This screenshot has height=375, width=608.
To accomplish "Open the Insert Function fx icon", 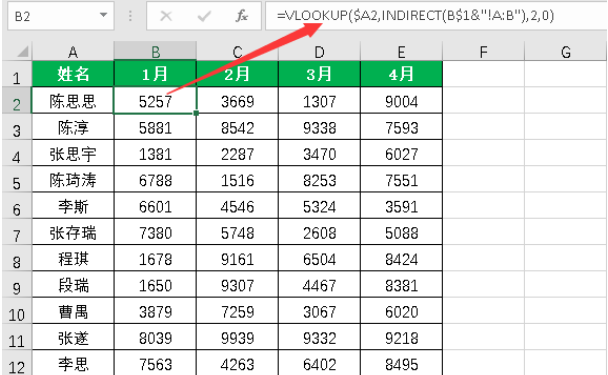I will point(242,16).
